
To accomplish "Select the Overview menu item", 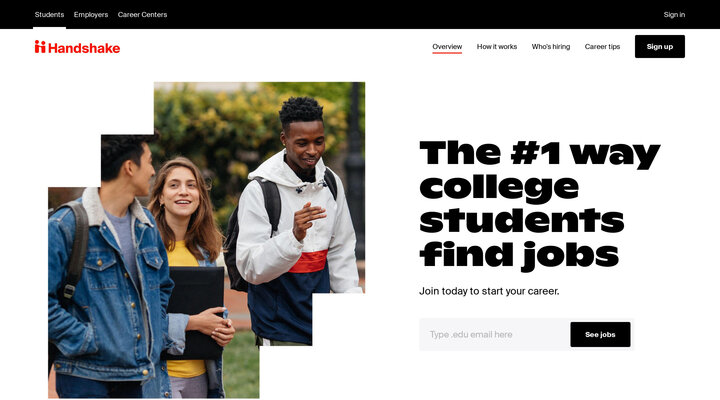I will click(x=447, y=46).
